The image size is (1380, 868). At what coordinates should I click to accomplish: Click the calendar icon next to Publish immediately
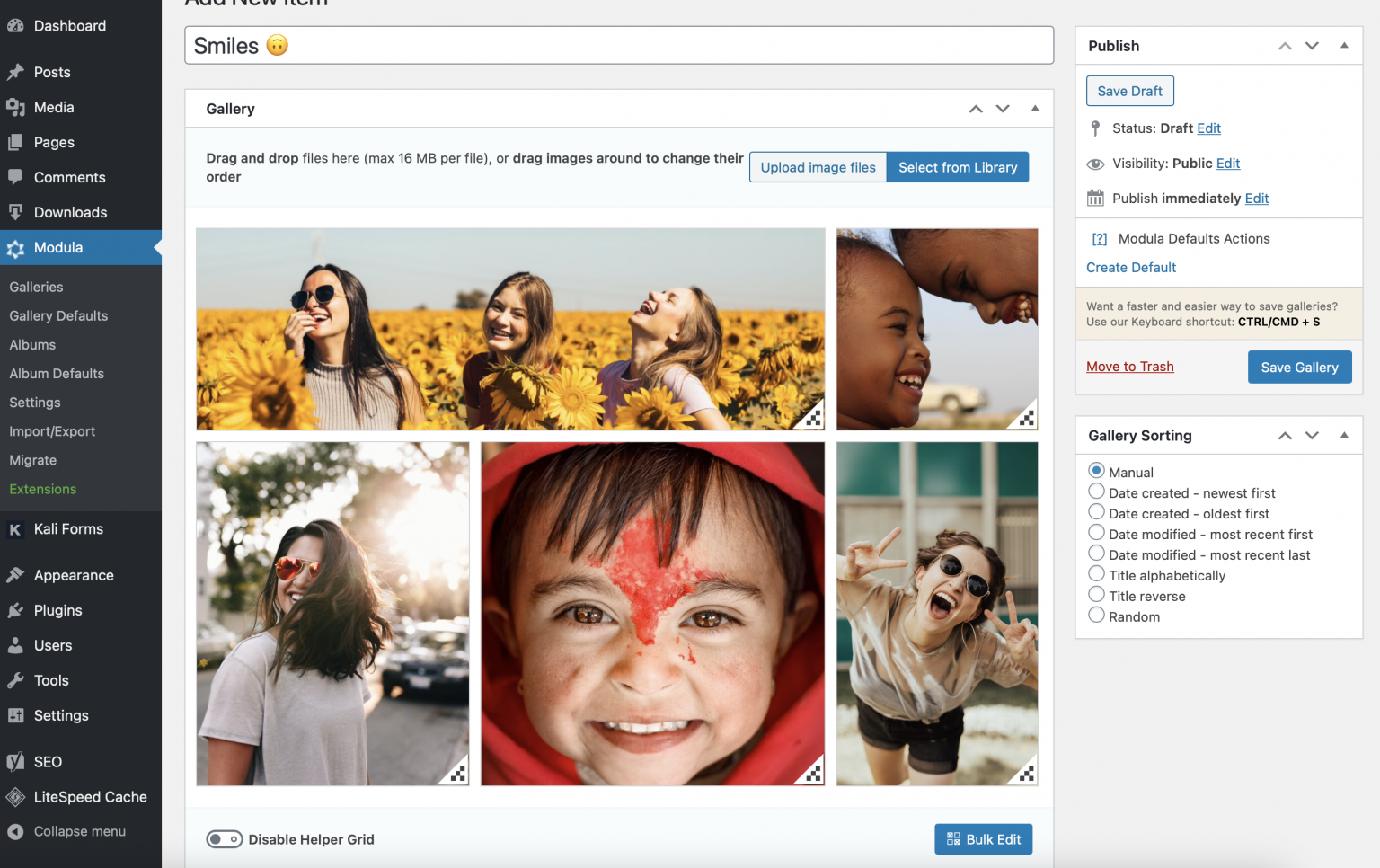coord(1095,199)
